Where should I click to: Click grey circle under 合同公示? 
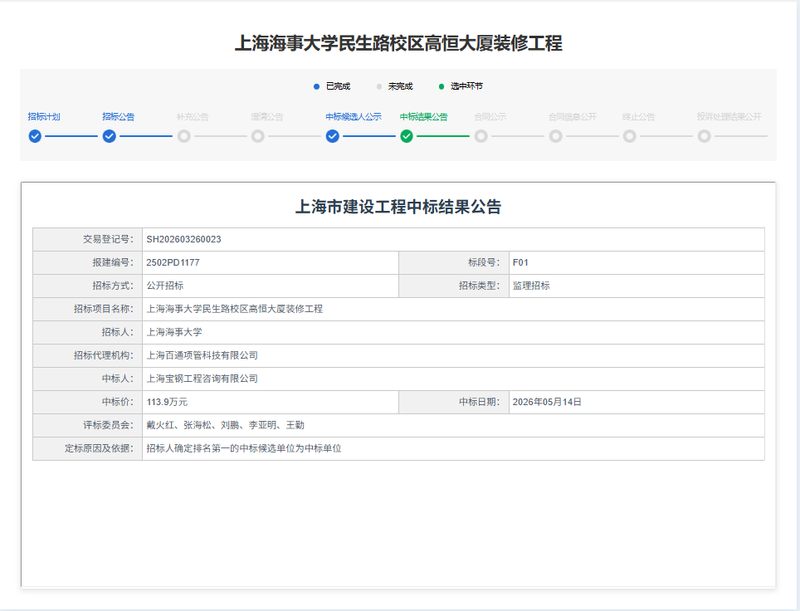481,136
